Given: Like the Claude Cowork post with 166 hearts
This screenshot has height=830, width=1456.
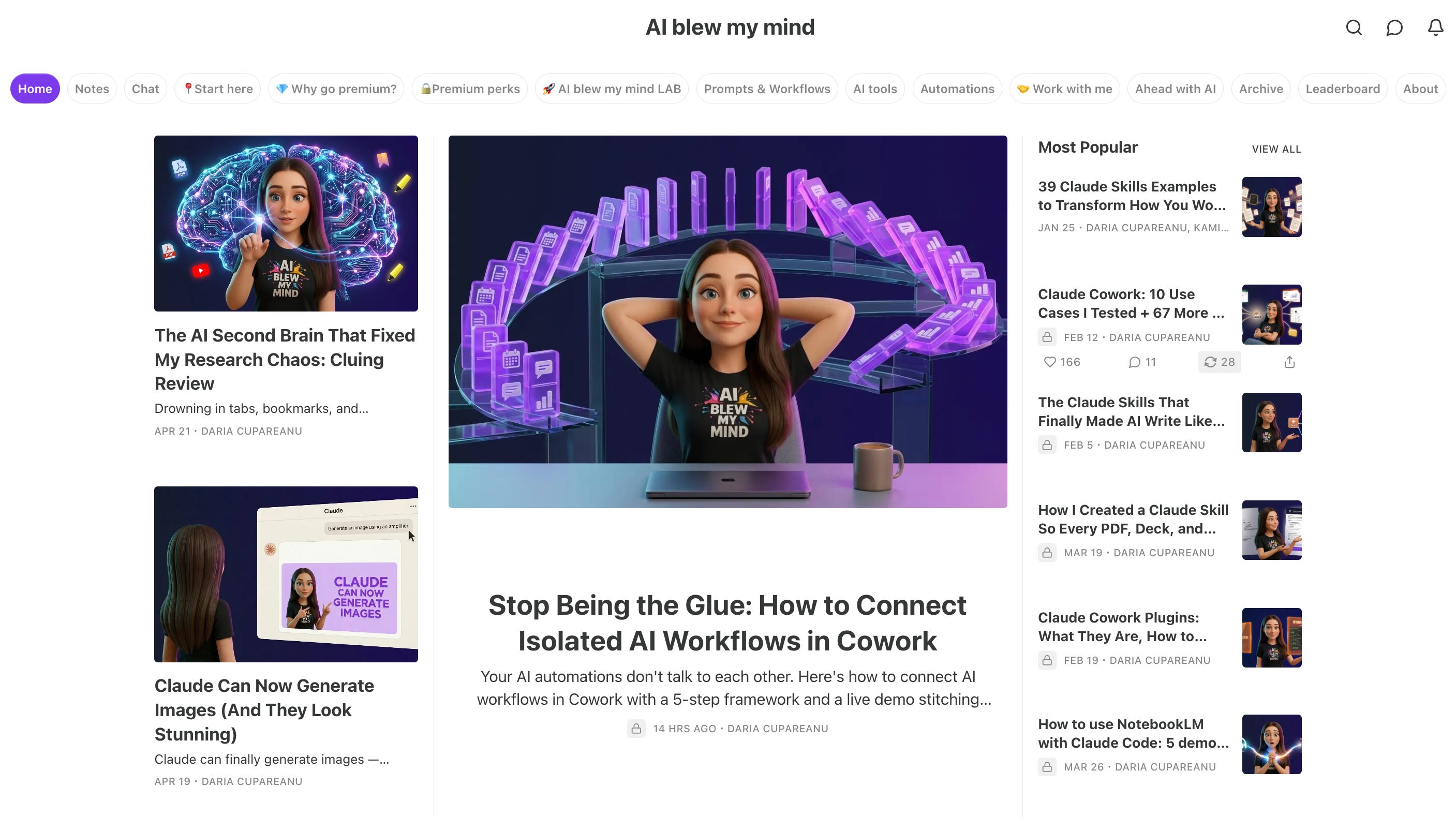Looking at the screenshot, I should (1061, 362).
